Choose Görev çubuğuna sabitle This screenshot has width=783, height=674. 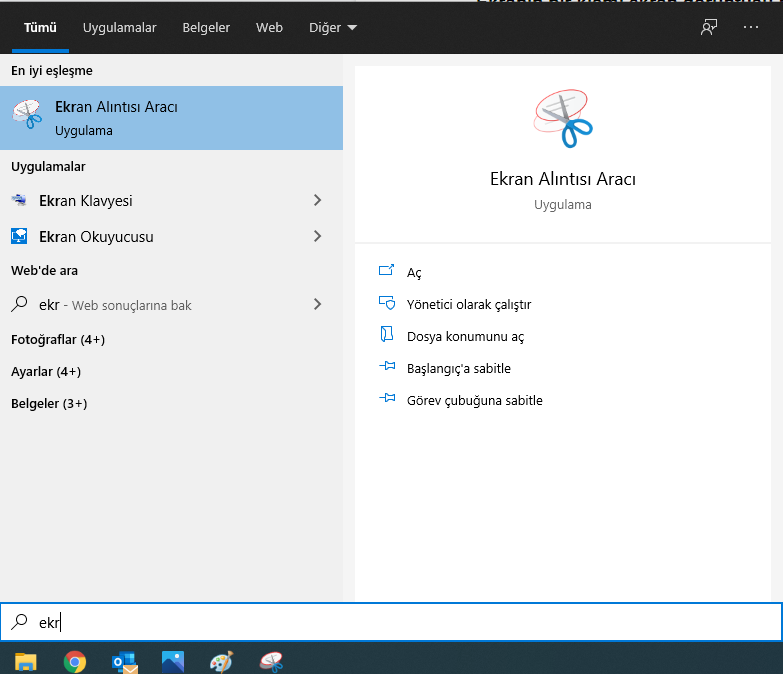[x=474, y=400]
